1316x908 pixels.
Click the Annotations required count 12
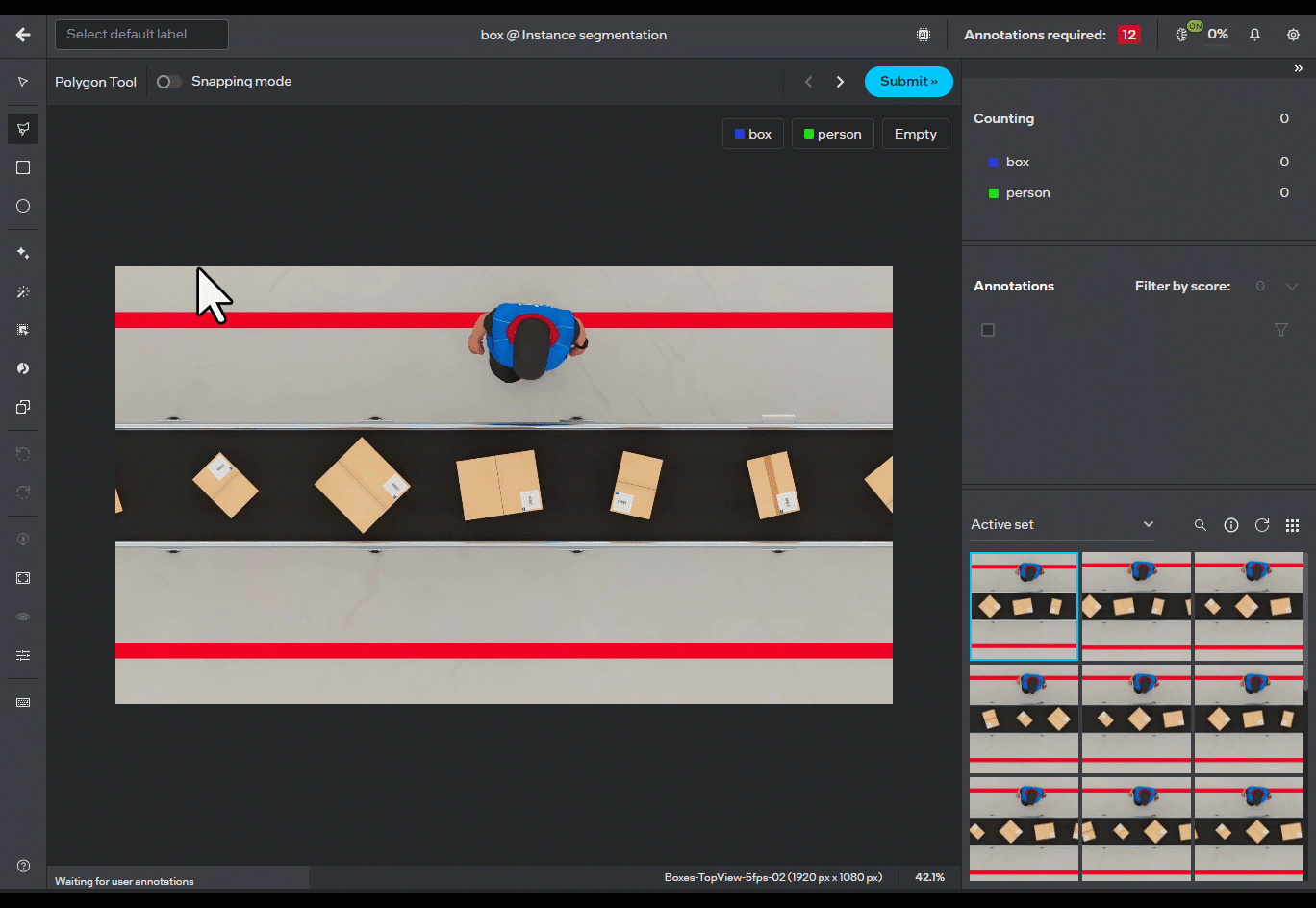1128,35
